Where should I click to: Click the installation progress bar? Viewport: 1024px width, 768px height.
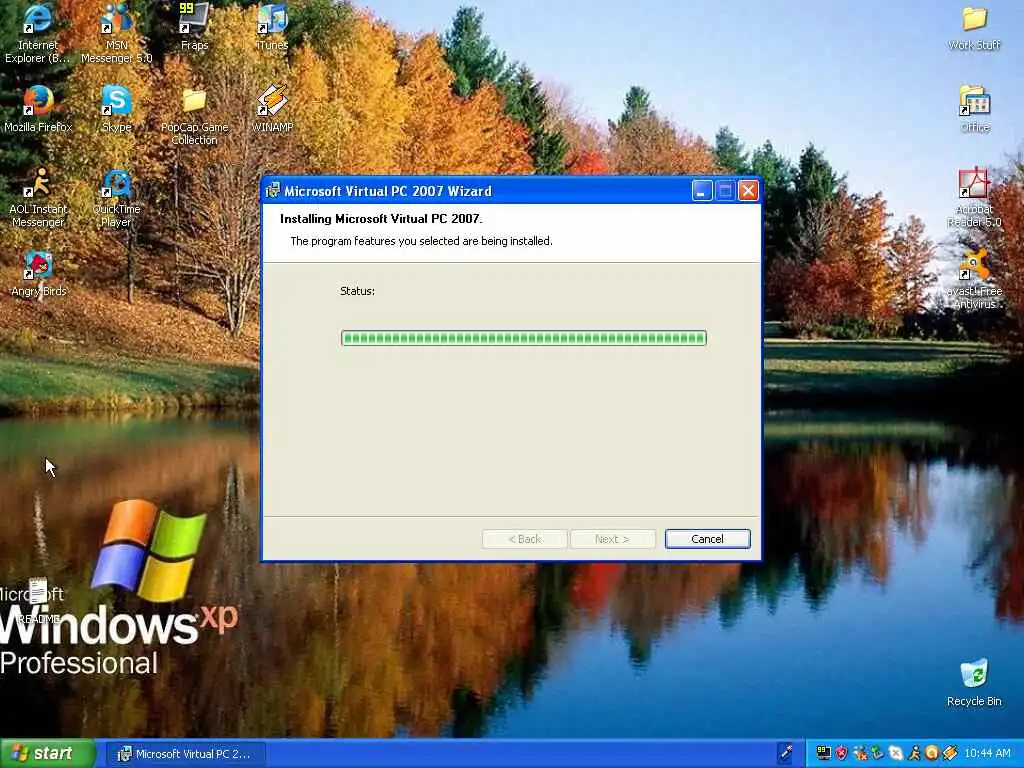[x=524, y=338]
